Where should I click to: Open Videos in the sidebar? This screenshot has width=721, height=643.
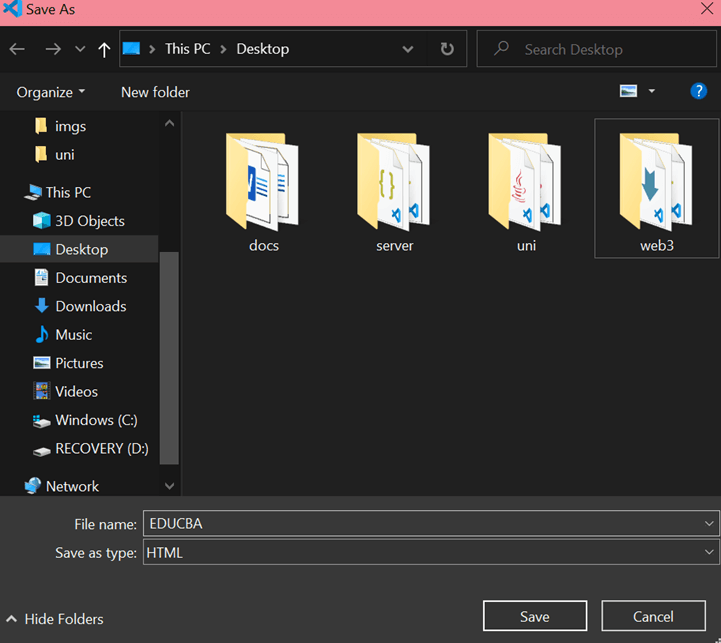66,391
